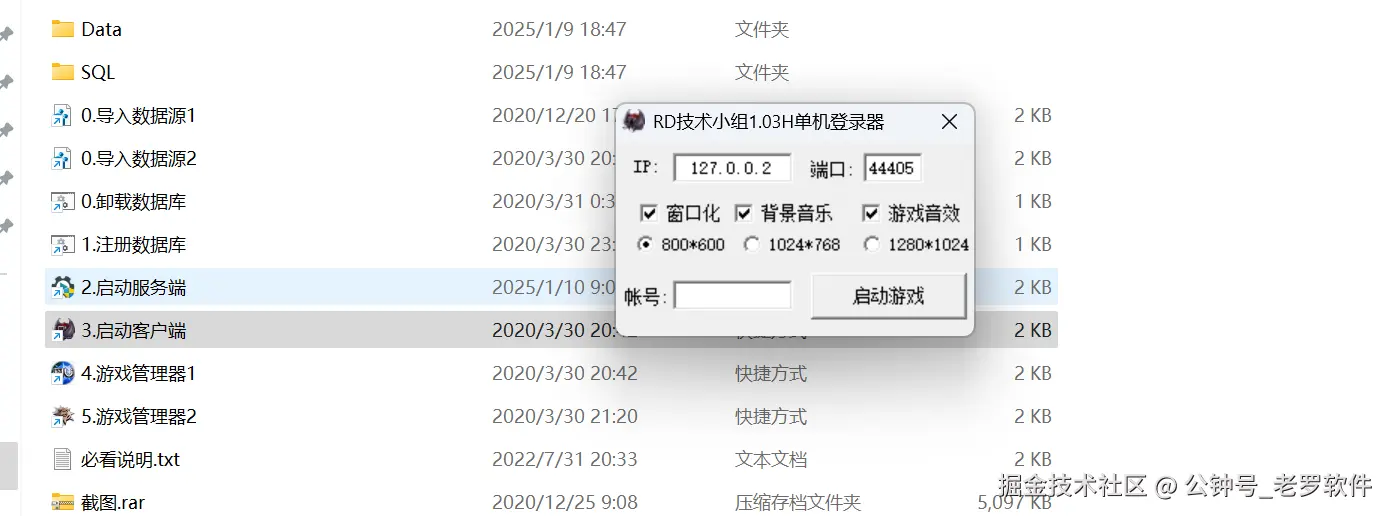Click the IP address field
Viewport: 1389px width, 516px height.
pos(732,168)
